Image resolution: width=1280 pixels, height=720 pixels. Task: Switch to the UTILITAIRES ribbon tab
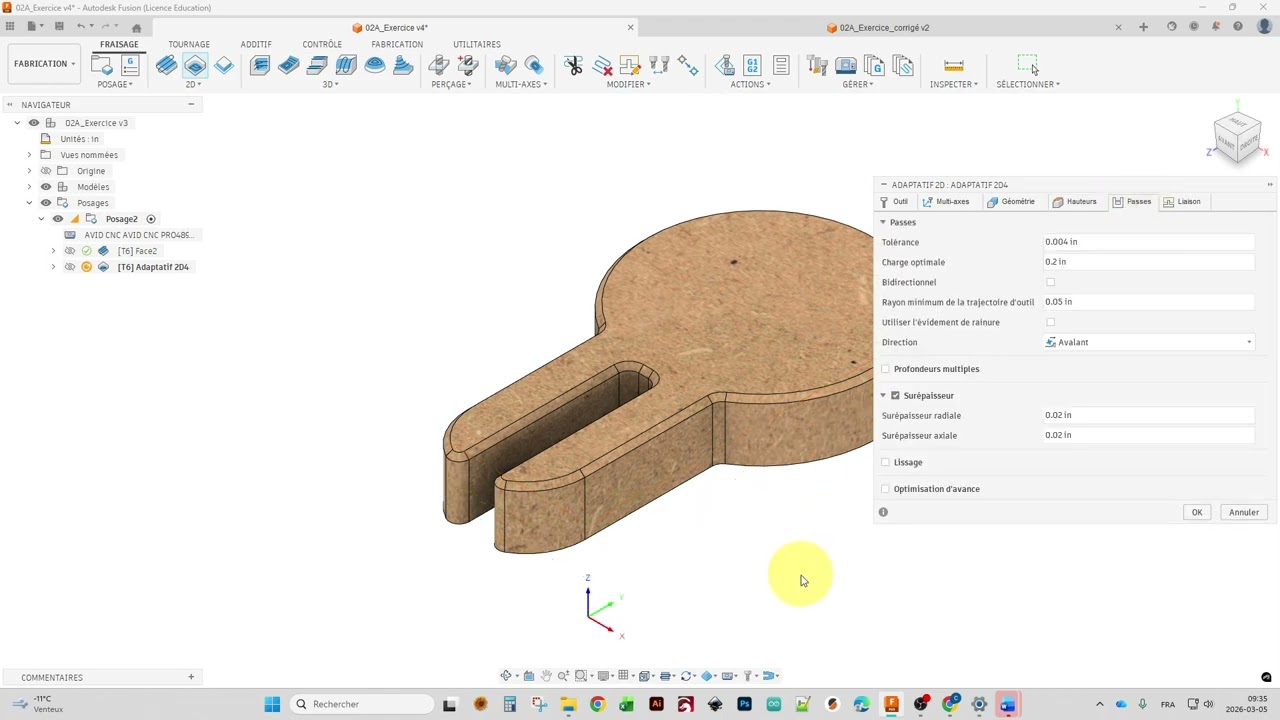477,44
